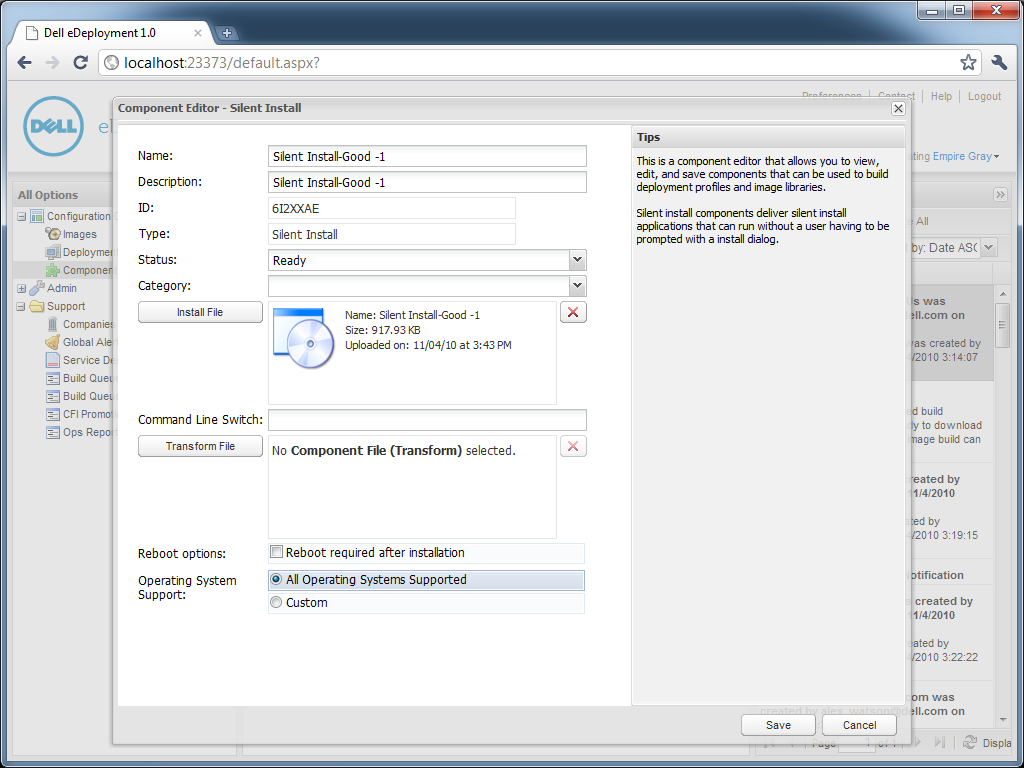Click the scroll-down arrow in the right panel
The image size is (1024, 768).
point(1003,720)
